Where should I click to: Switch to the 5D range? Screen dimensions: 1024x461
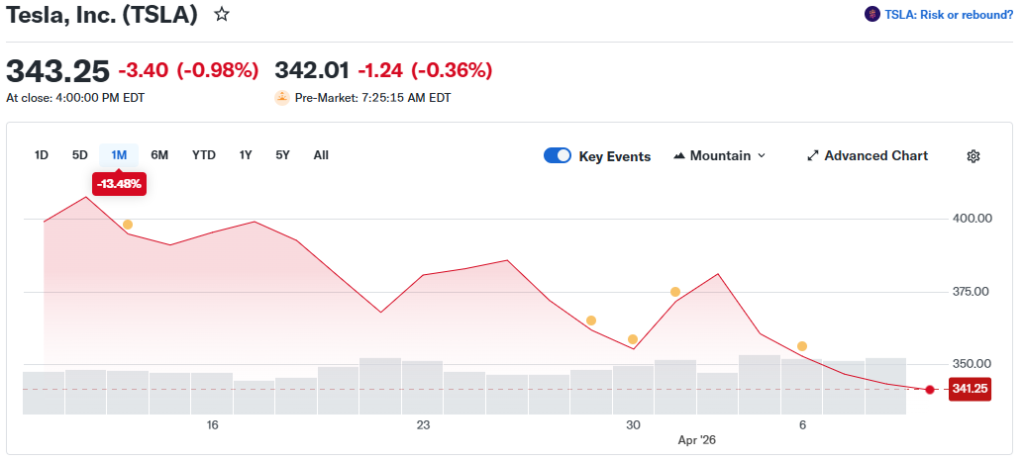[x=80, y=155]
